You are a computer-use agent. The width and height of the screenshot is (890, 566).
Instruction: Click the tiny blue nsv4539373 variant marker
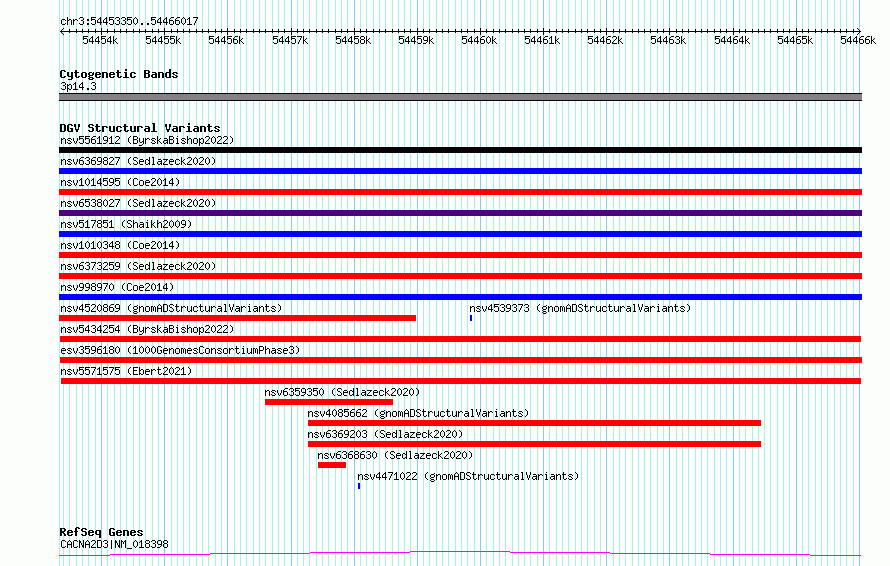coord(471,318)
